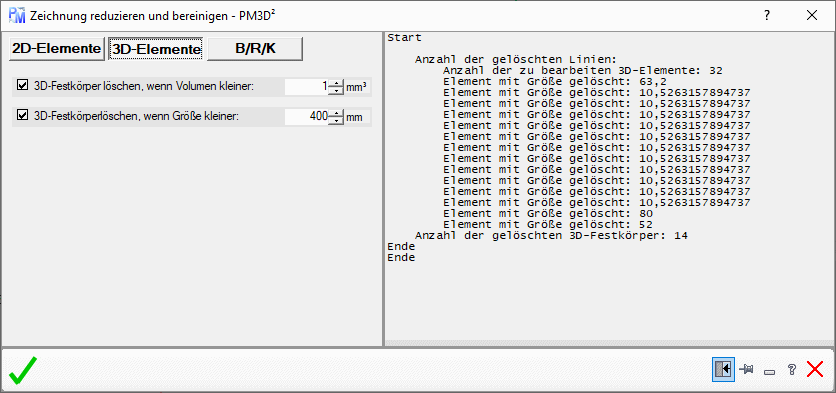Confirm with the green checkmark icon
The image size is (836, 393).
(x=23, y=370)
